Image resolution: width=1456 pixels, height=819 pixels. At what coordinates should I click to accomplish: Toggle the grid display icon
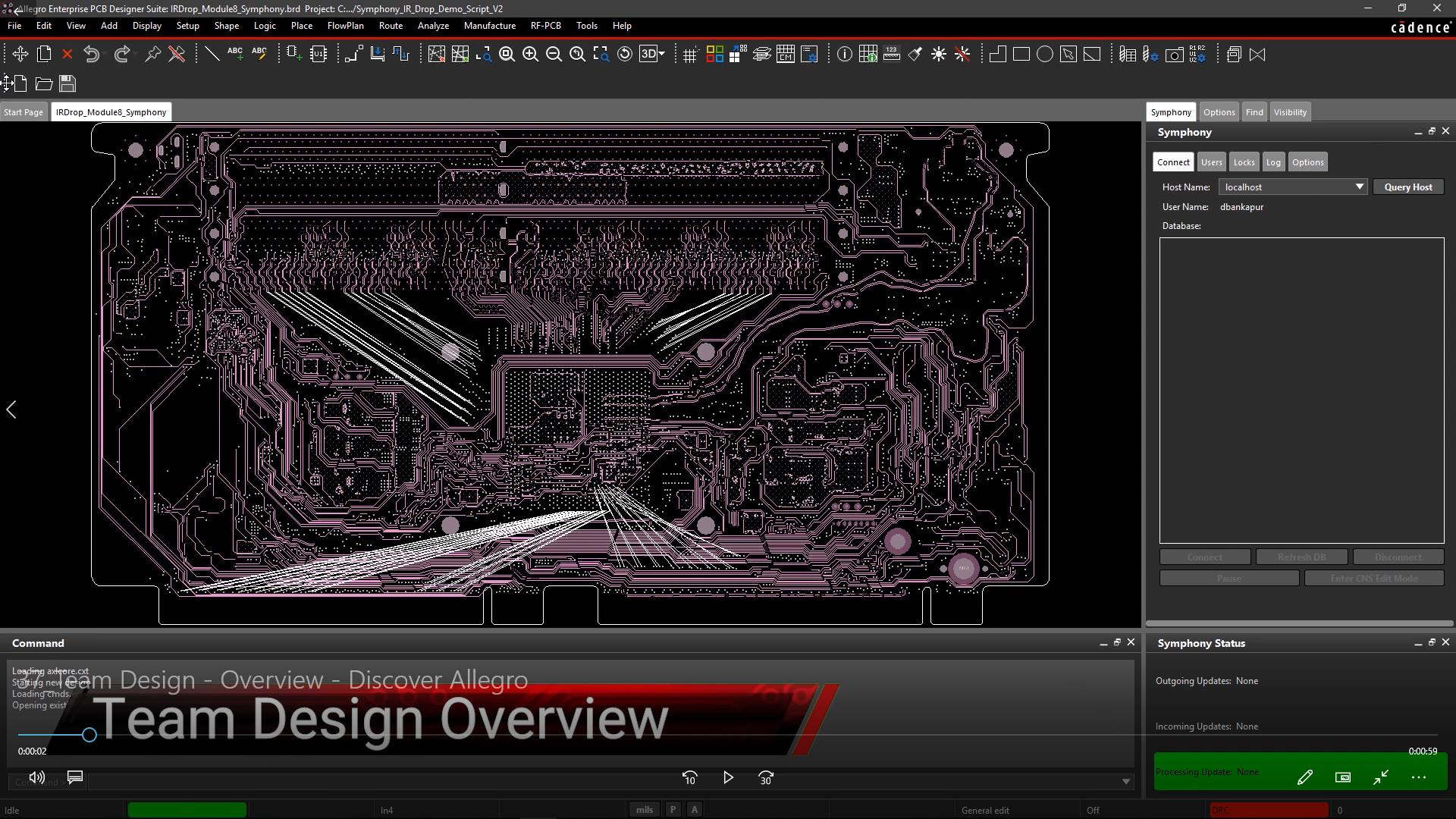point(690,54)
